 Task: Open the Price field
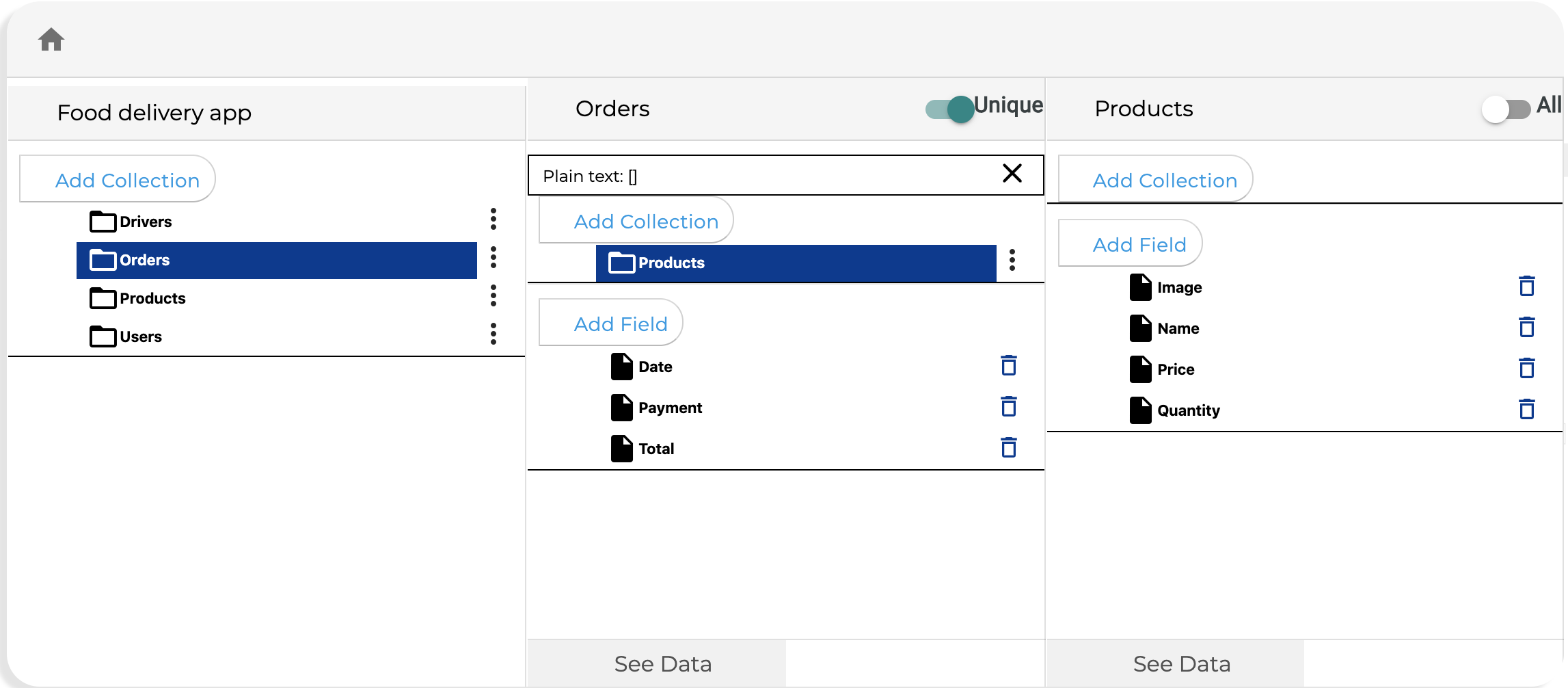tap(1162, 369)
